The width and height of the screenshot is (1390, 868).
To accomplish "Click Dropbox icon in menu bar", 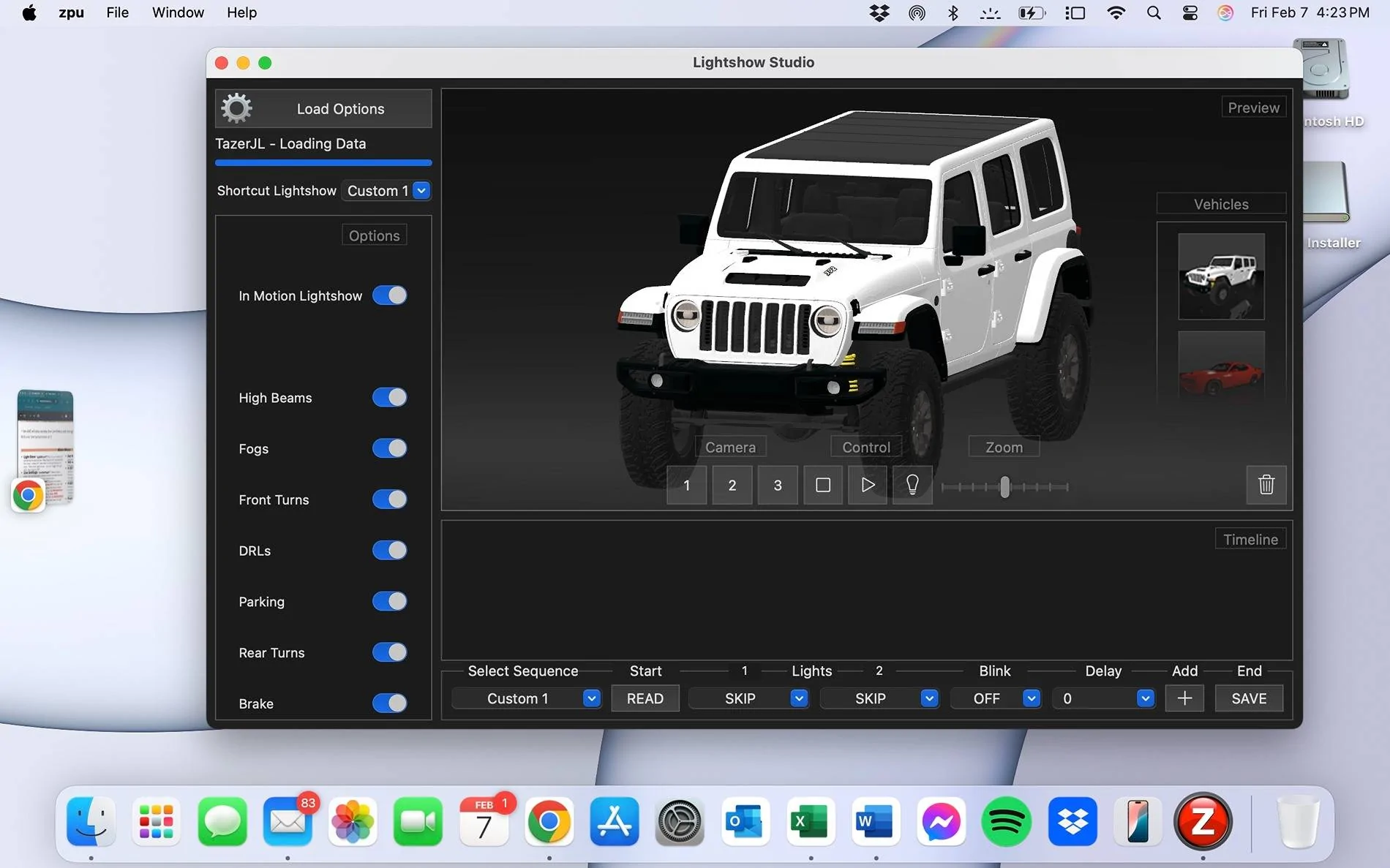I will tap(879, 12).
